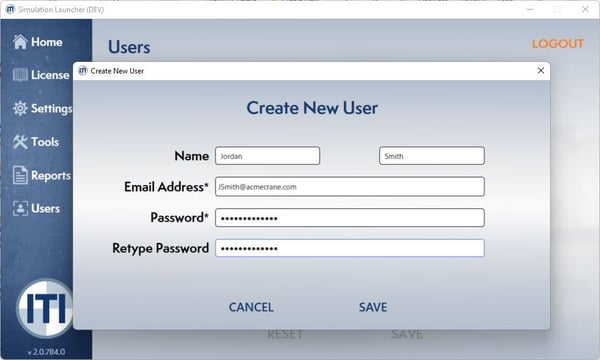Focus the last name field containing Smith
The width and height of the screenshot is (600, 360).
pos(432,156)
